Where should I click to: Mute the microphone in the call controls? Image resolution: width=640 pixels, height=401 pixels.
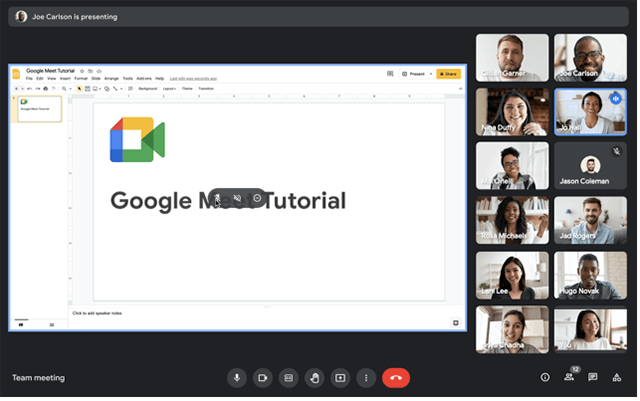click(x=237, y=378)
